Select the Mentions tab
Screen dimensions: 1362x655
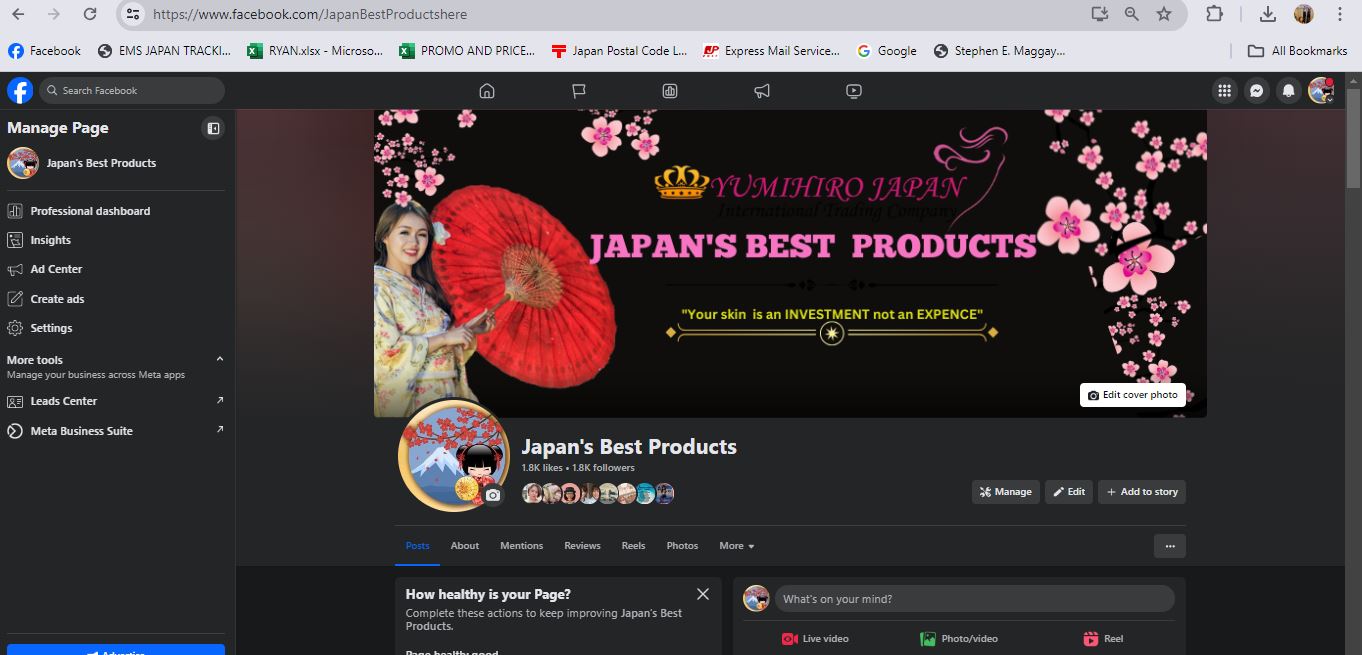(522, 546)
